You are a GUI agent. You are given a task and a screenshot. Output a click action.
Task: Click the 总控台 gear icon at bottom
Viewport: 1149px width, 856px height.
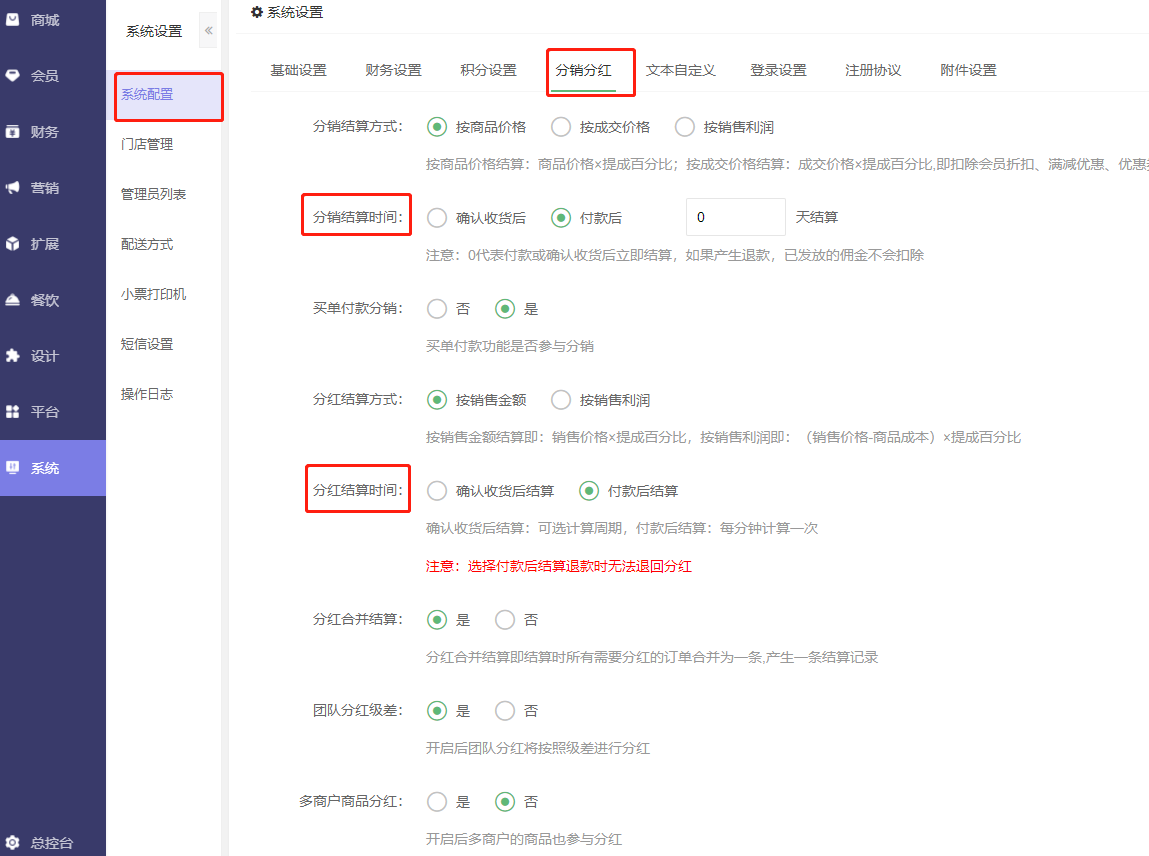coord(14,842)
